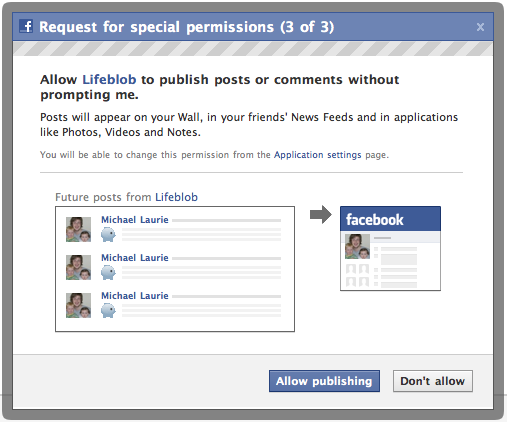
Task: Click 'Request for special permissions (3 of 3)' title
Action: (187, 27)
